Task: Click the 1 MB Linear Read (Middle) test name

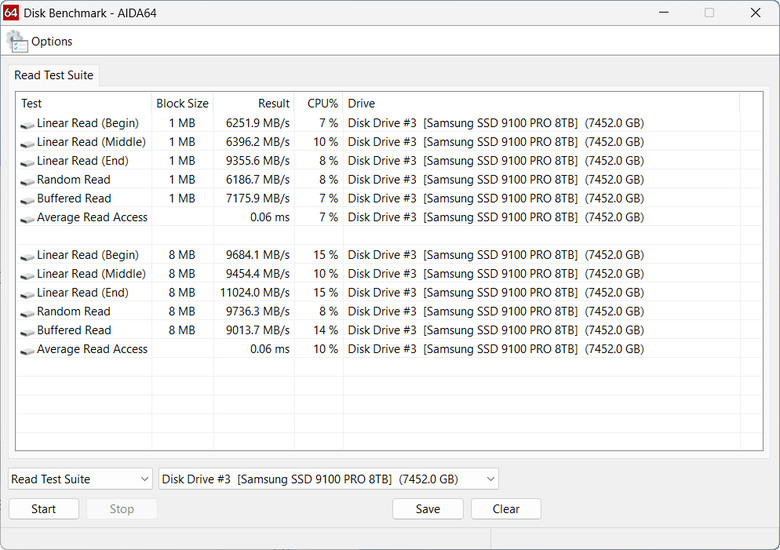Action: coord(92,142)
